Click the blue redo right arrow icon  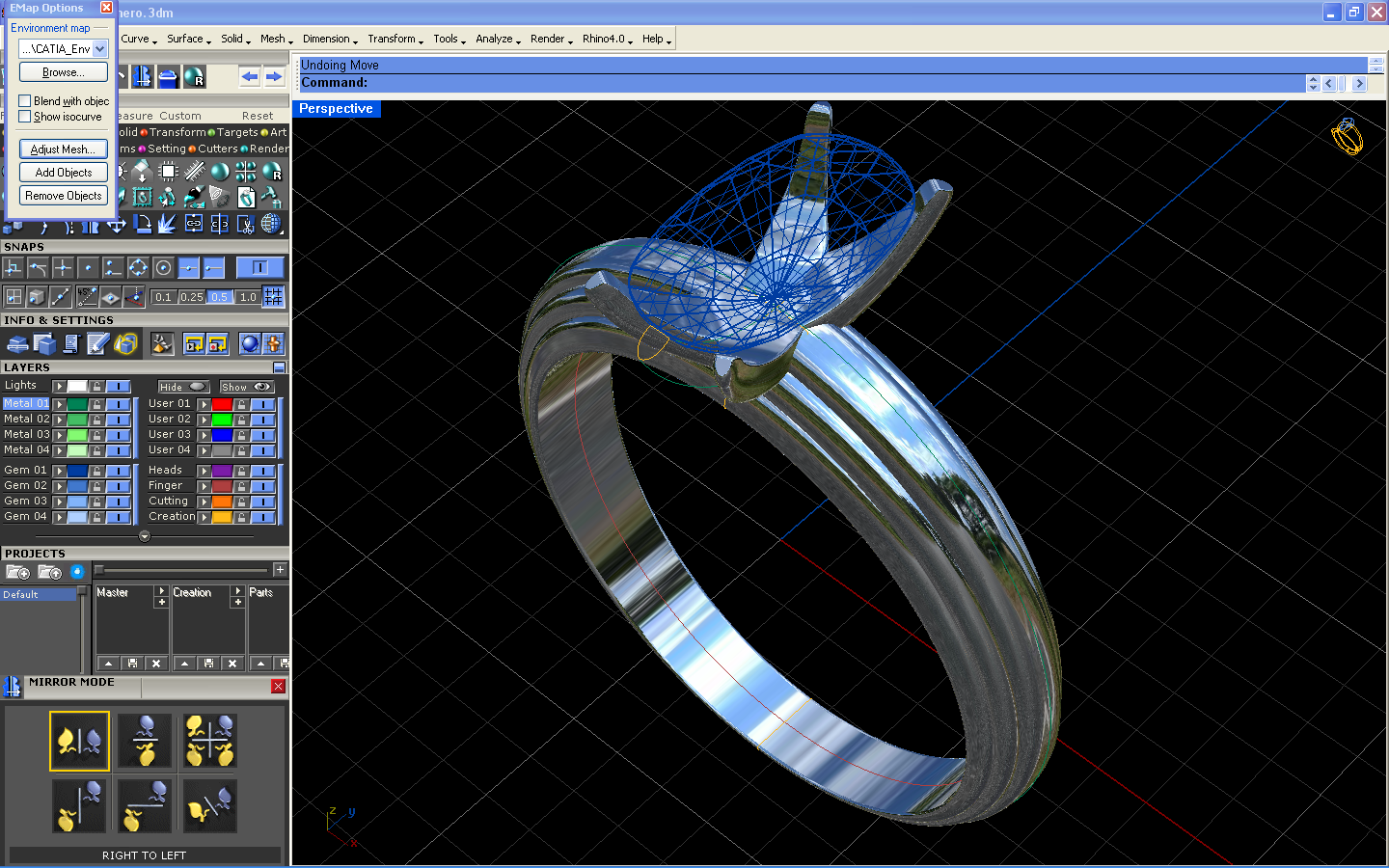(x=275, y=76)
